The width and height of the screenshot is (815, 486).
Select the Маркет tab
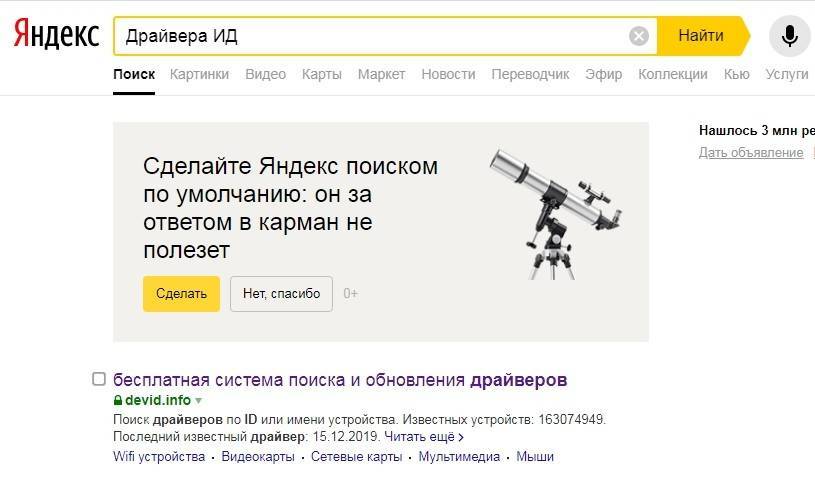tap(381, 74)
